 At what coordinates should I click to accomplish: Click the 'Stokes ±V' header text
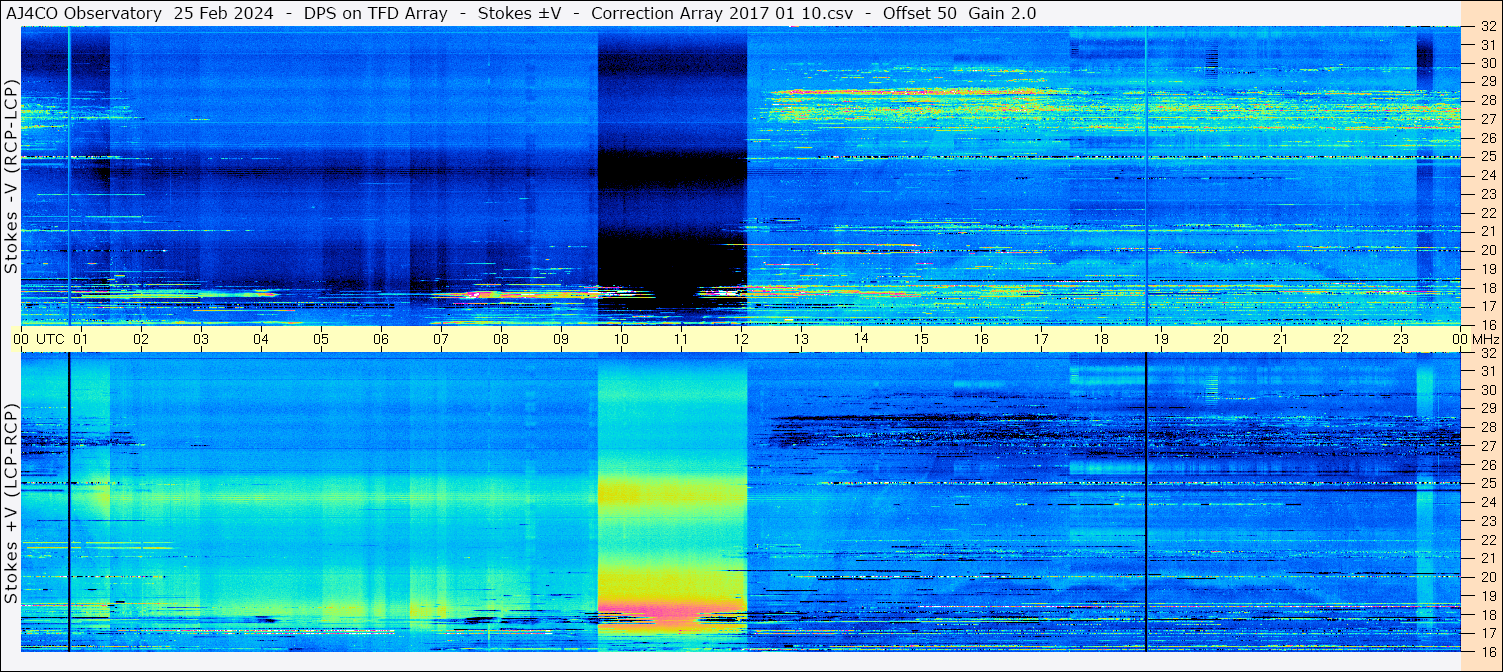click(519, 13)
